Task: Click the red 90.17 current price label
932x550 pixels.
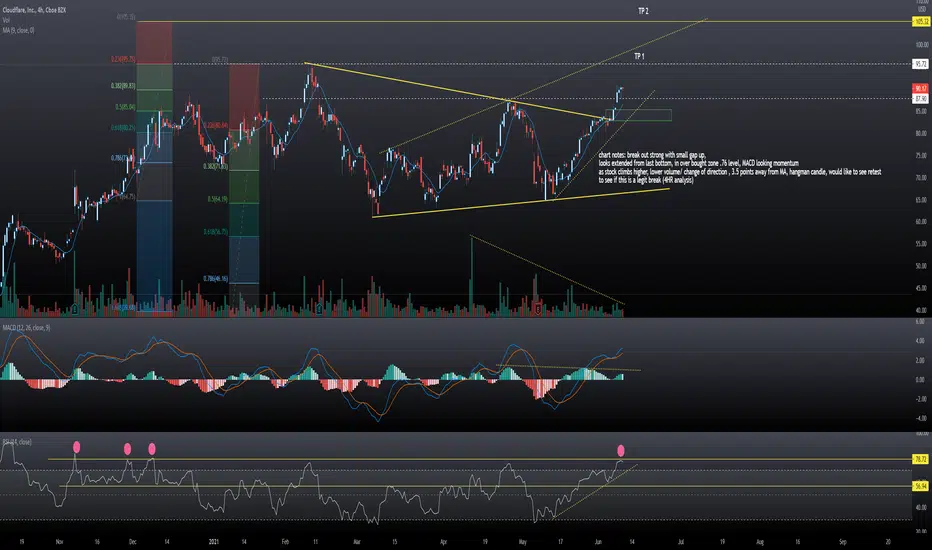Action: point(921,89)
